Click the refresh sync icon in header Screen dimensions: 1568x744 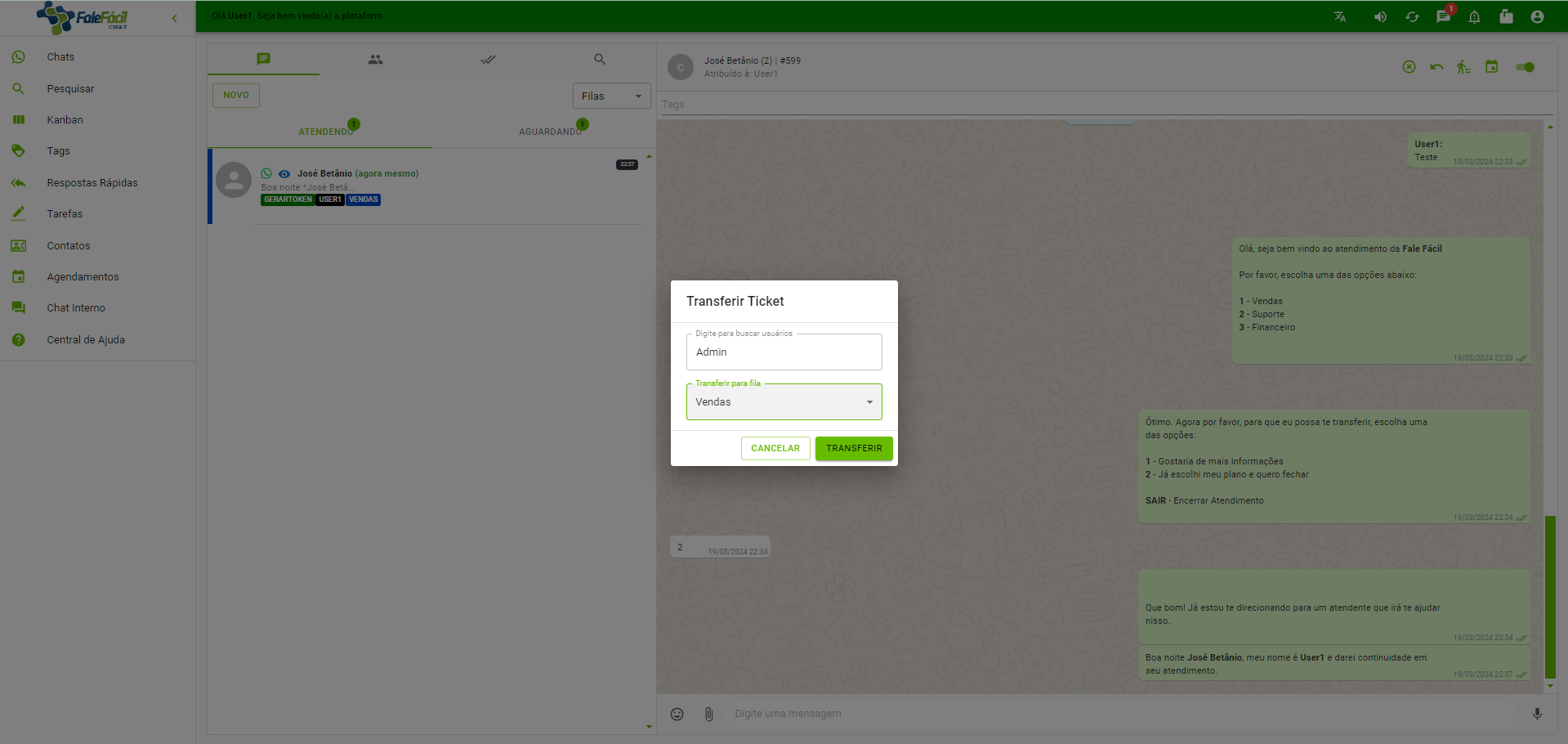click(1412, 17)
